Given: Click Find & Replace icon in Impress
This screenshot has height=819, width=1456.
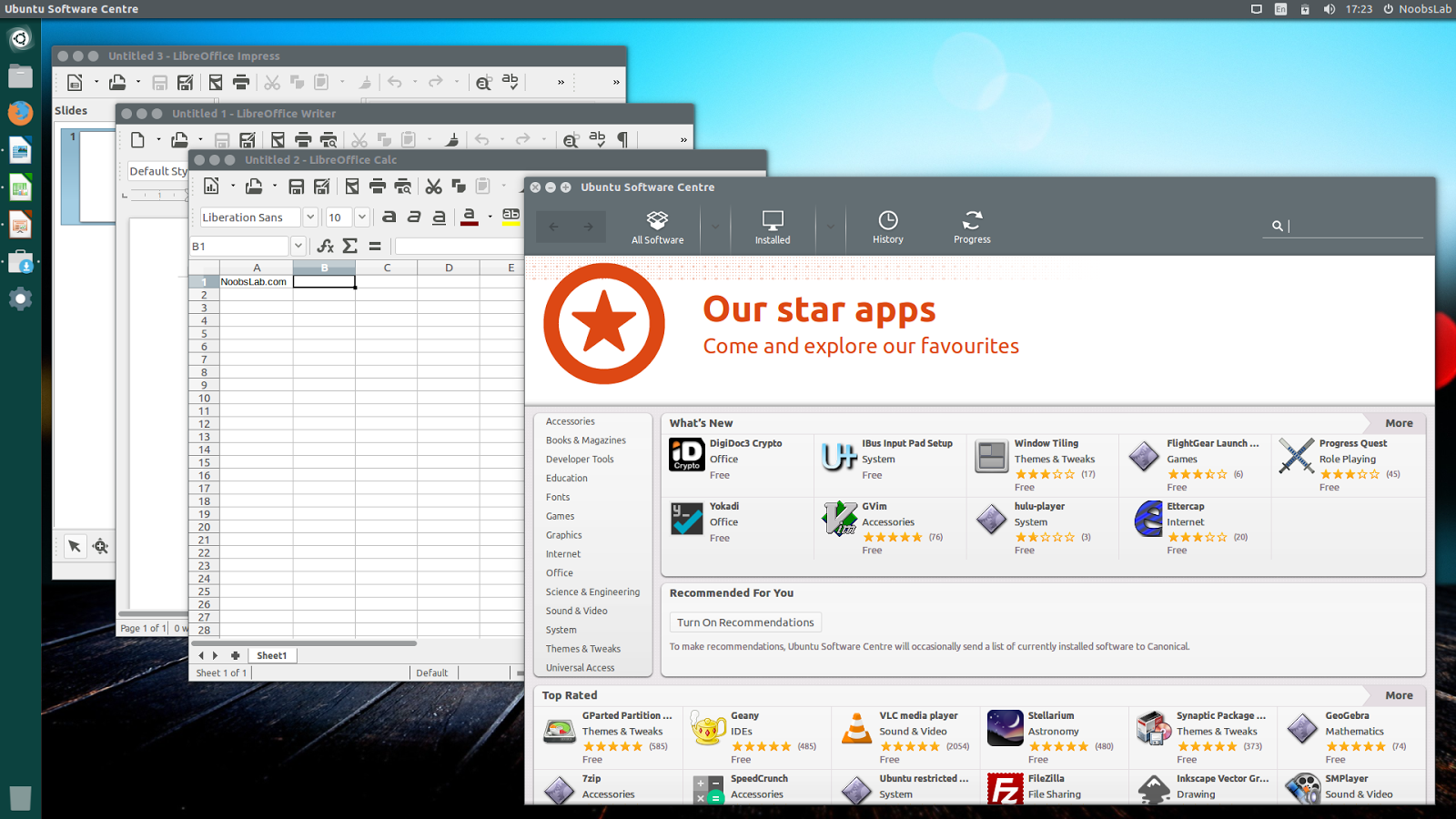Looking at the screenshot, I should point(484,82).
